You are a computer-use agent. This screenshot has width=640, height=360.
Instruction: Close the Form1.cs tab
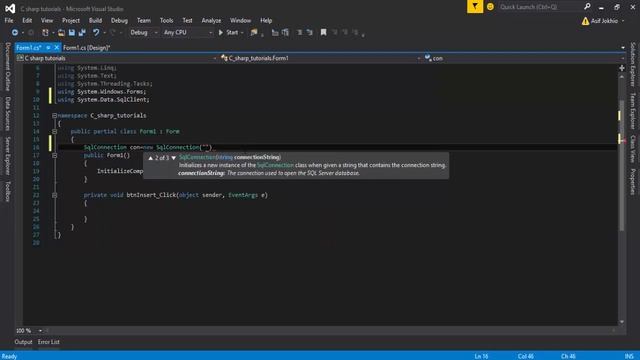pos(56,48)
